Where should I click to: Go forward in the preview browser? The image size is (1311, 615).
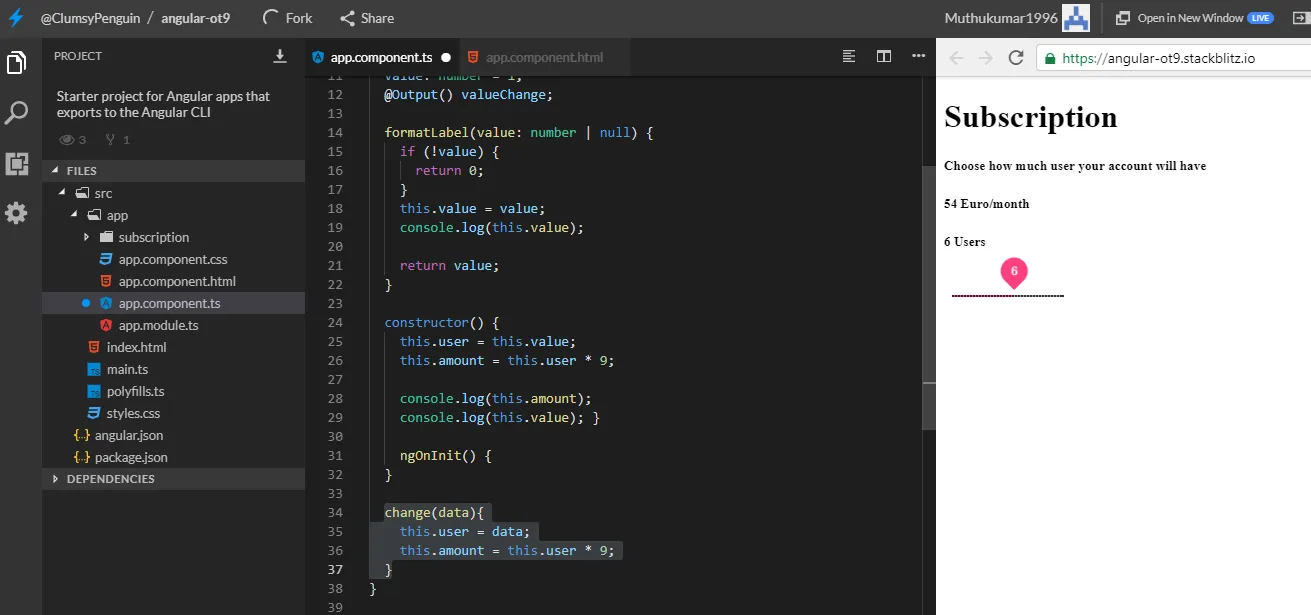(x=986, y=58)
